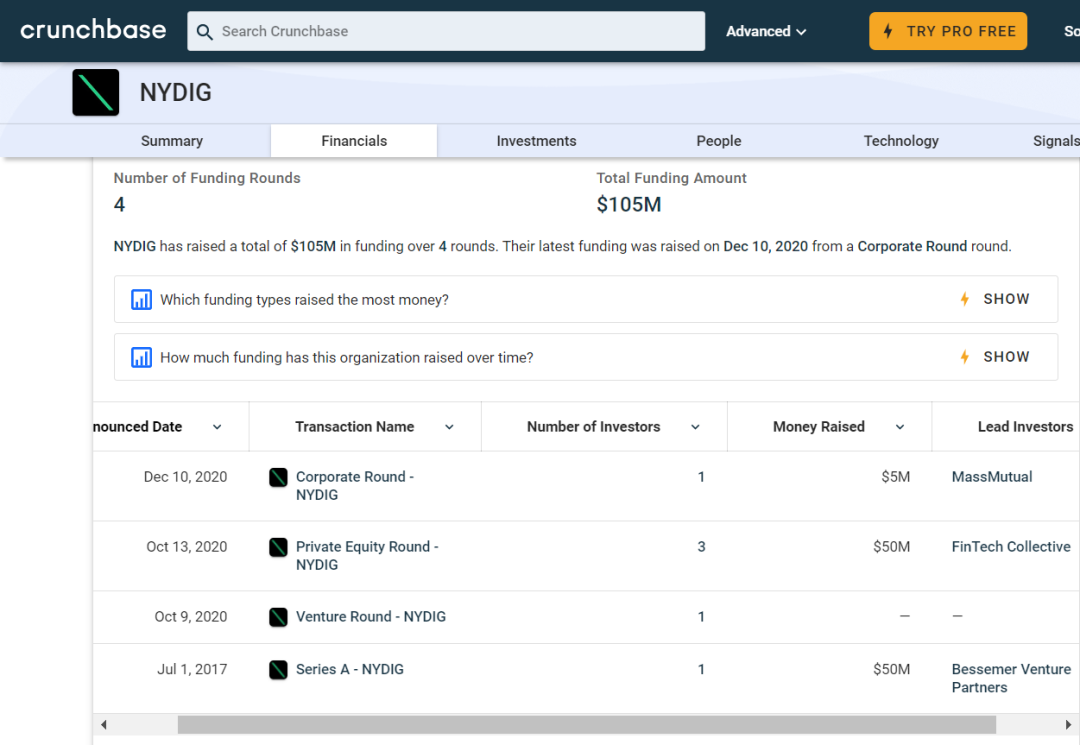Click NYDIG icon in Corporate Round row
The image size is (1080, 745).
point(279,477)
